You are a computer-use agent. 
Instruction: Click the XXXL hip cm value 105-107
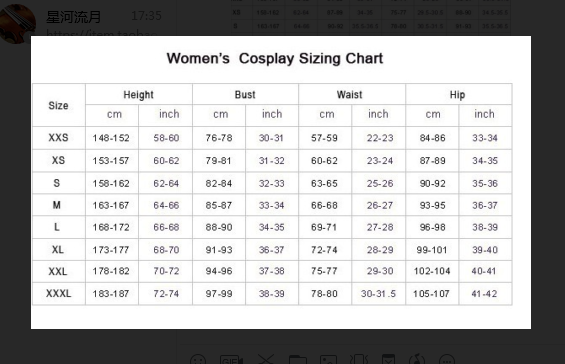[431, 294]
